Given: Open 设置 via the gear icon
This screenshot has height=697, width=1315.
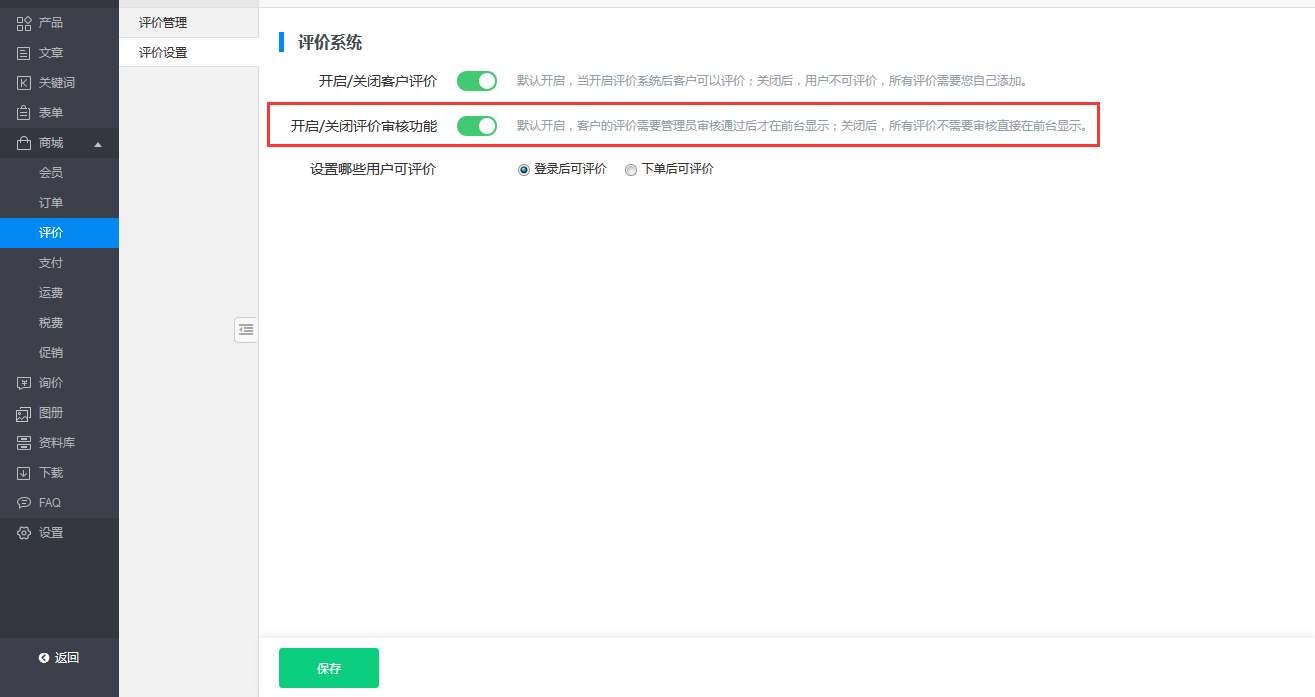Looking at the screenshot, I should tap(24, 533).
